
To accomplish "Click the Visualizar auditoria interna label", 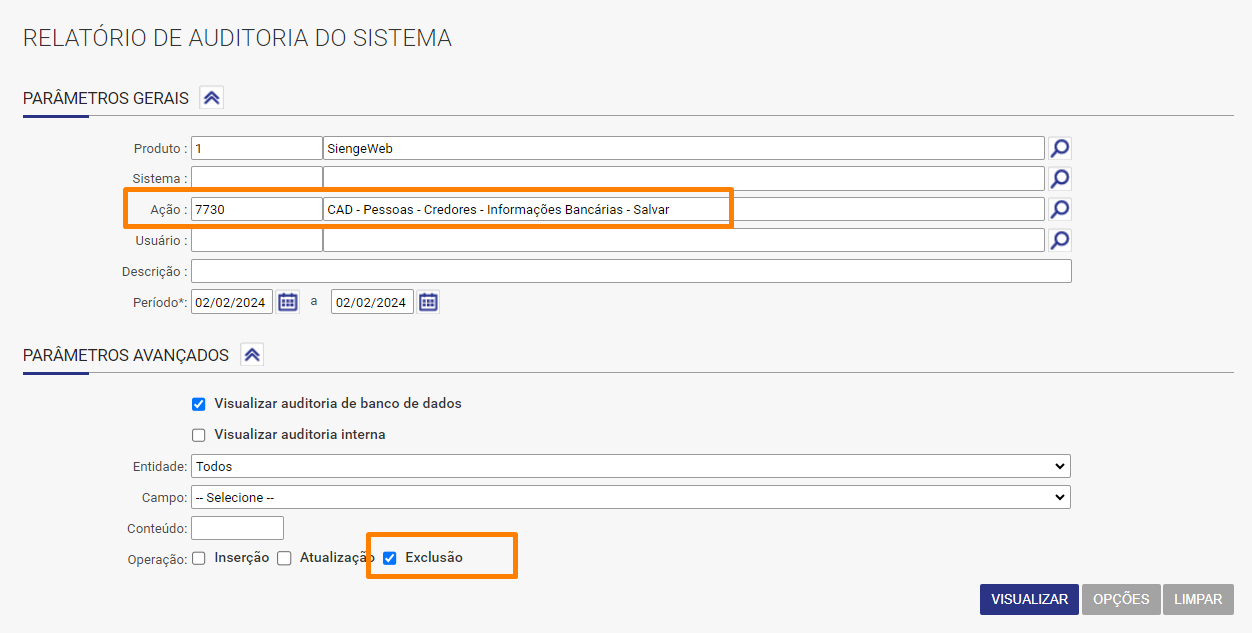I will click(x=300, y=435).
